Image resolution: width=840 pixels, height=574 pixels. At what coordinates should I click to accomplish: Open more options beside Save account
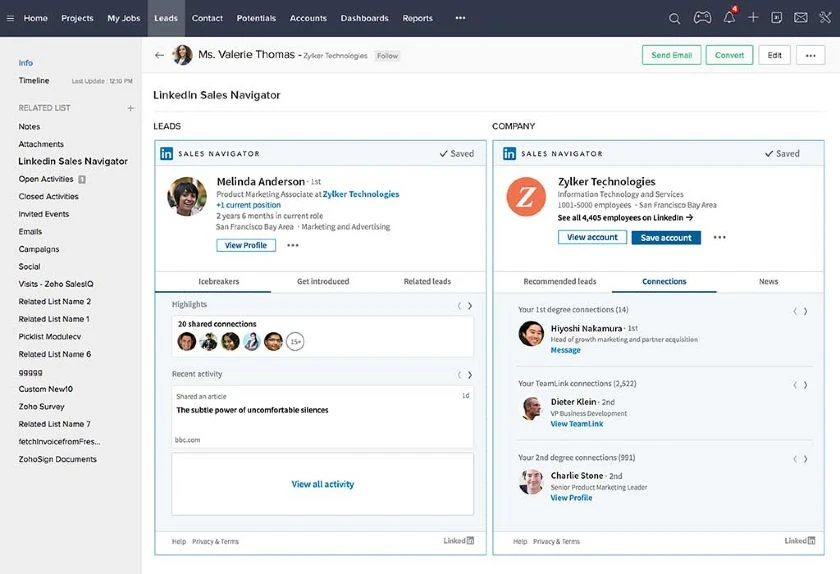pos(719,237)
